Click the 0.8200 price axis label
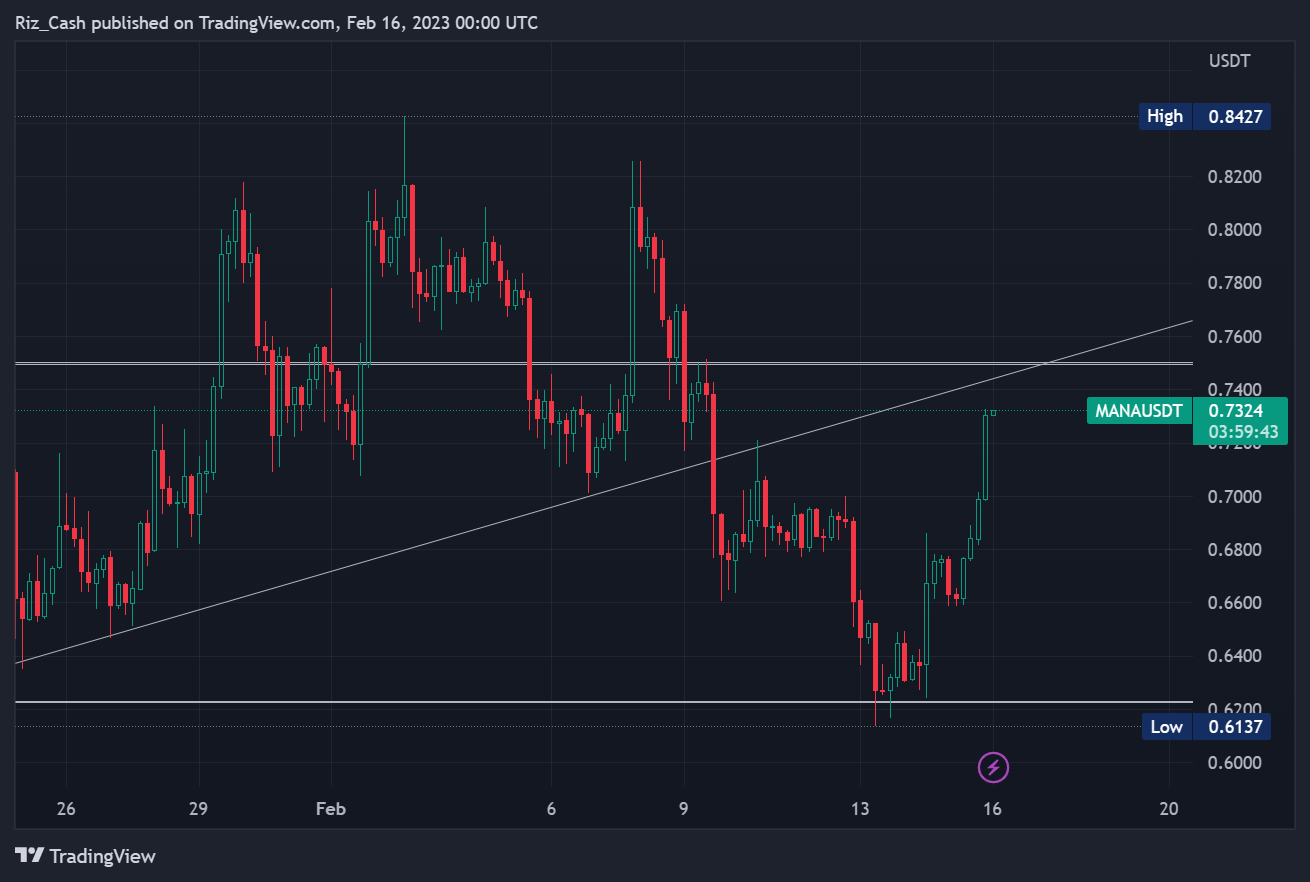Image resolution: width=1310 pixels, height=882 pixels. pyautogui.click(x=1234, y=177)
